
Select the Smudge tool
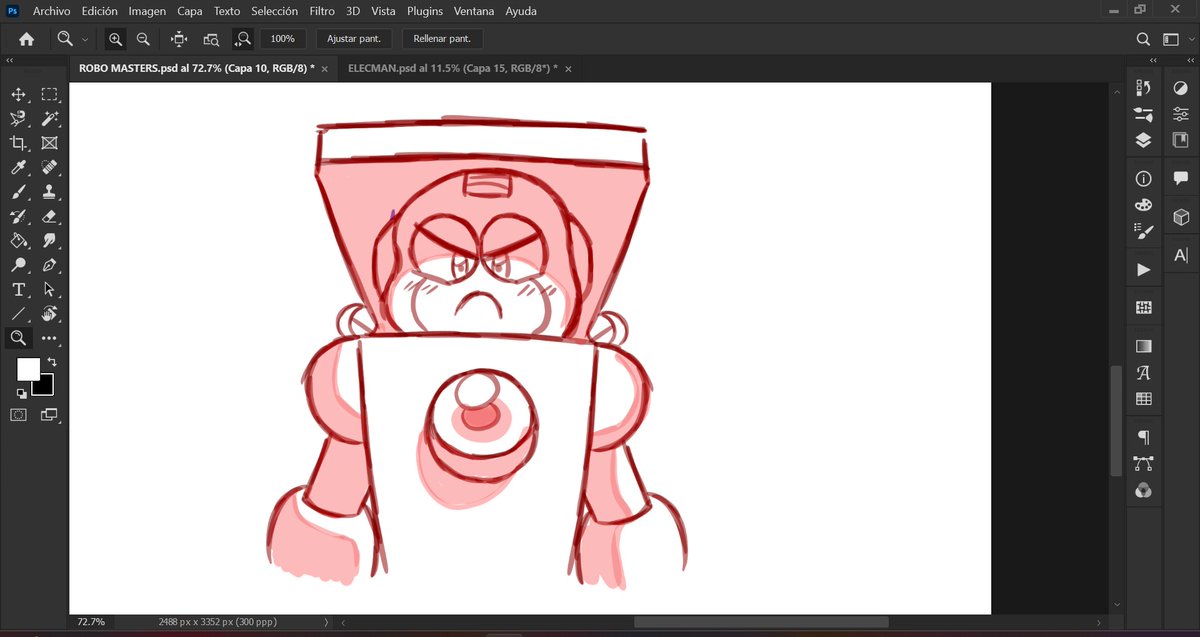coord(49,241)
